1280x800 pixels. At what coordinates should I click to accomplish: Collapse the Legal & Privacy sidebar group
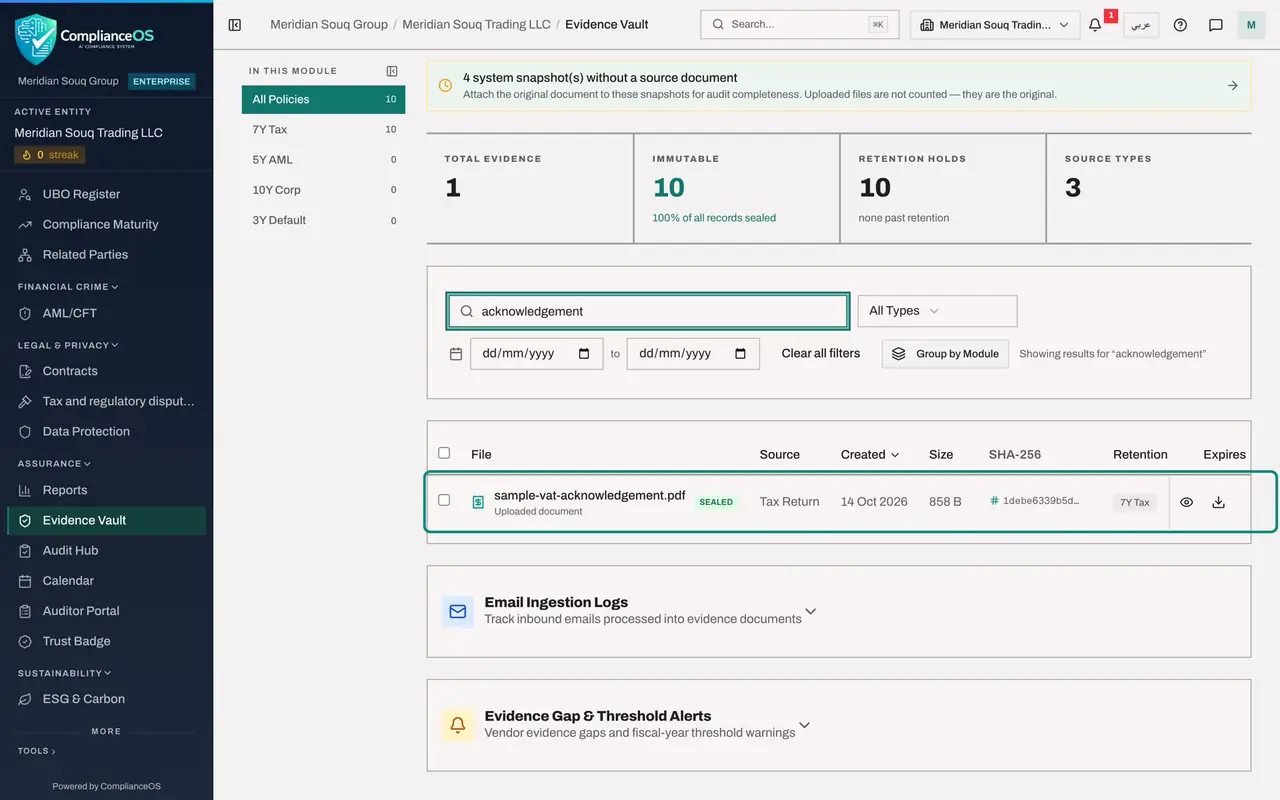tap(68, 345)
